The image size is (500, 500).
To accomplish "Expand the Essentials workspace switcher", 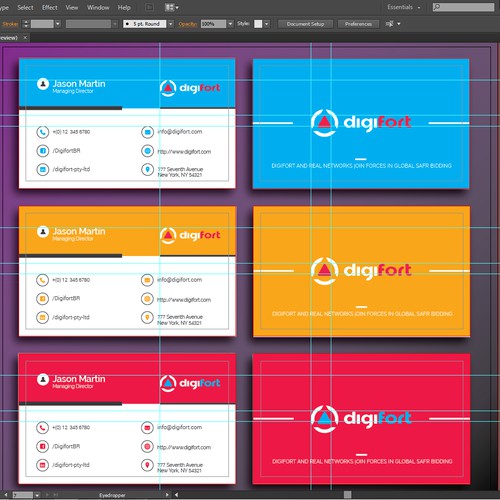I will coord(404,7).
